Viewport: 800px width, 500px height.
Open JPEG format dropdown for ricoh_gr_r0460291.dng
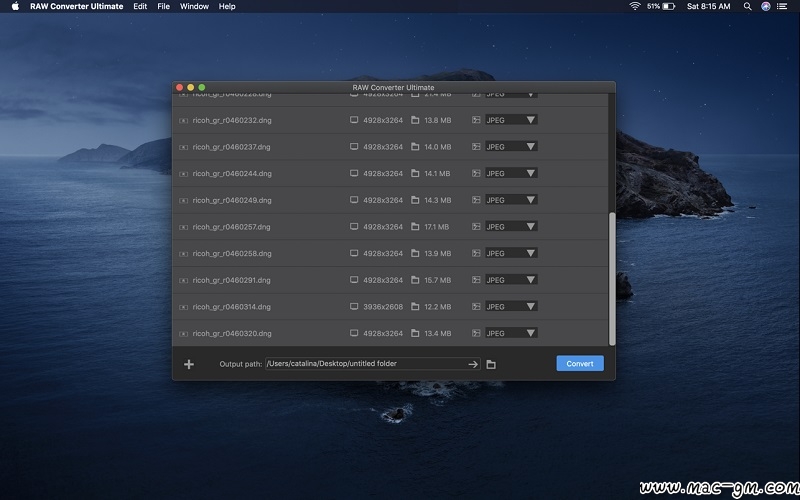pos(511,280)
